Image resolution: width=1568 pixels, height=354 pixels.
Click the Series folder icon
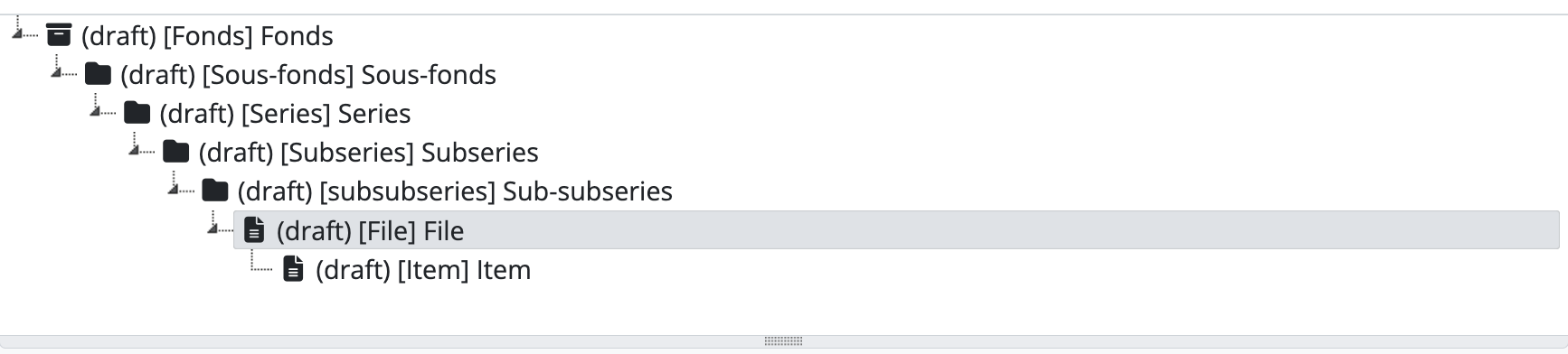(137, 113)
